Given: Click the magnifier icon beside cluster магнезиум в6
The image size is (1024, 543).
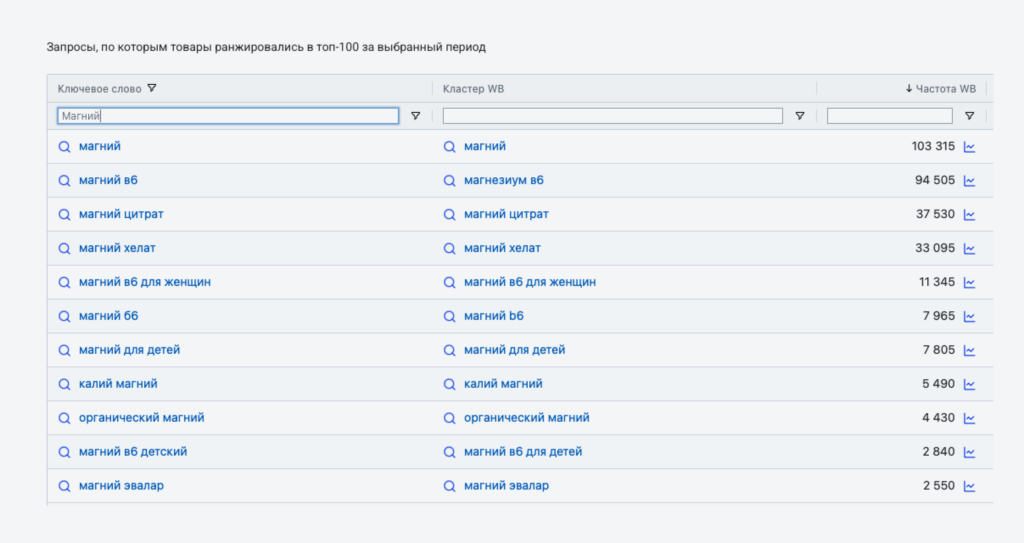Looking at the screenshot, I should [449, 181].
